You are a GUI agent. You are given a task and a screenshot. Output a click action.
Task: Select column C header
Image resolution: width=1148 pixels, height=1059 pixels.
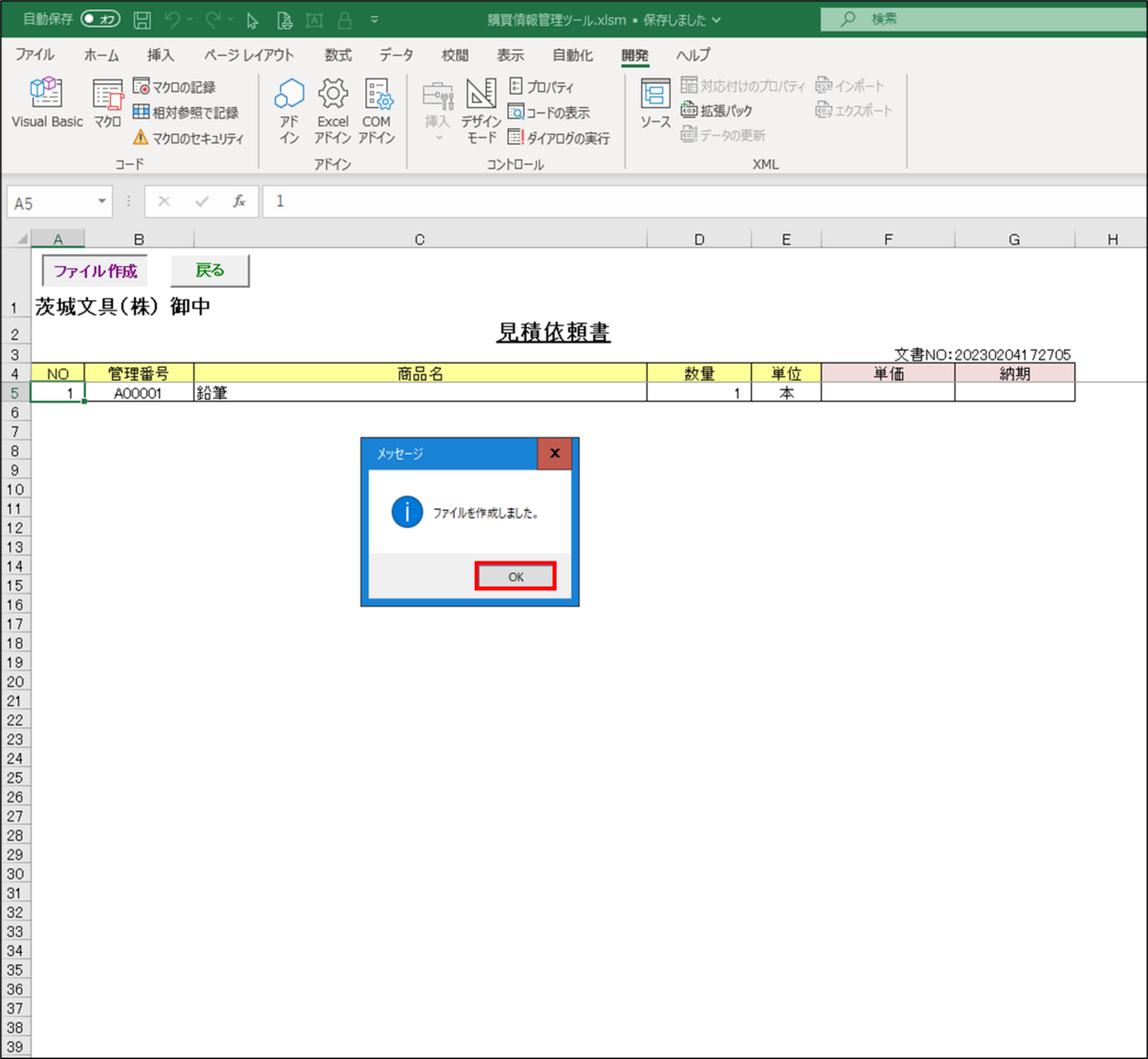(x=420, y=239)
